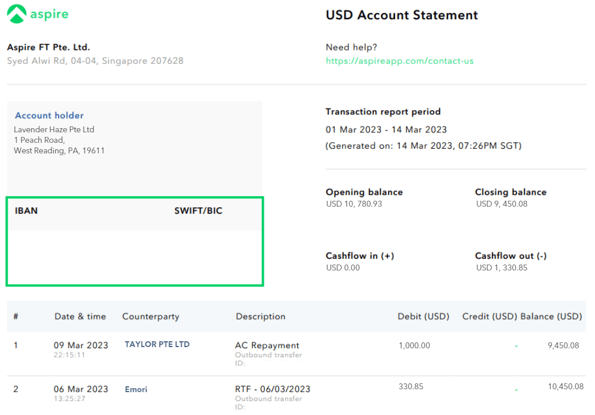Click the Aspire logo icon

click(x=17, y=14)
